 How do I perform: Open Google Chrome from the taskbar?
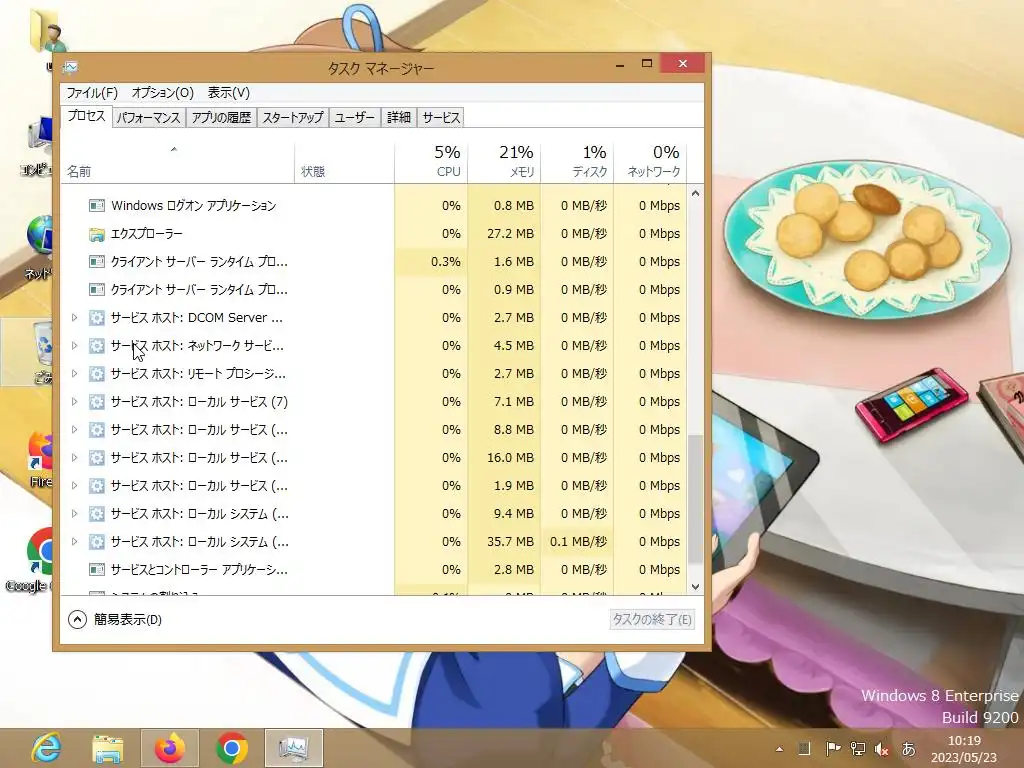click(231, 748)
